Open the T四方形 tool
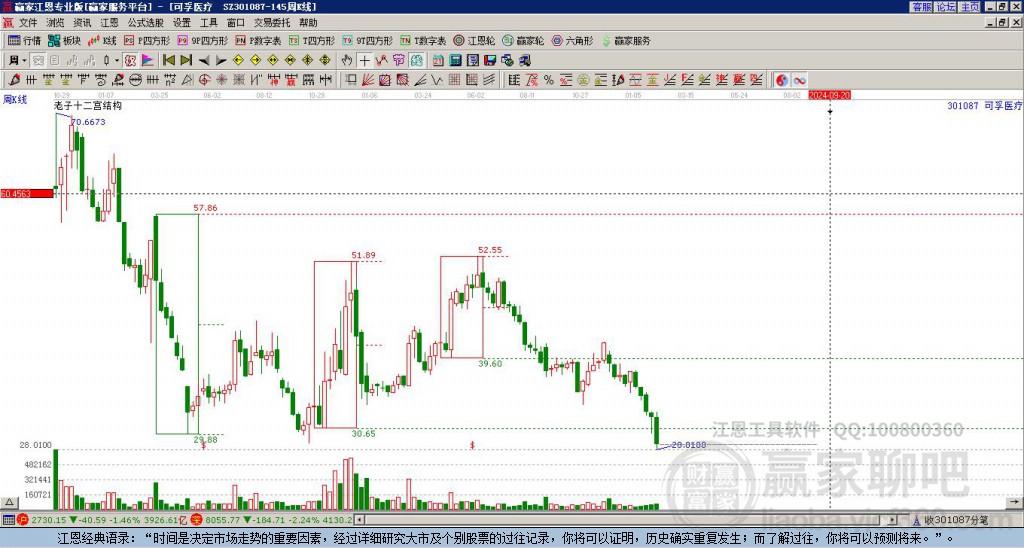Viewport: 1024px width, 548px height. pyautogui.click(x=312, y=40)
